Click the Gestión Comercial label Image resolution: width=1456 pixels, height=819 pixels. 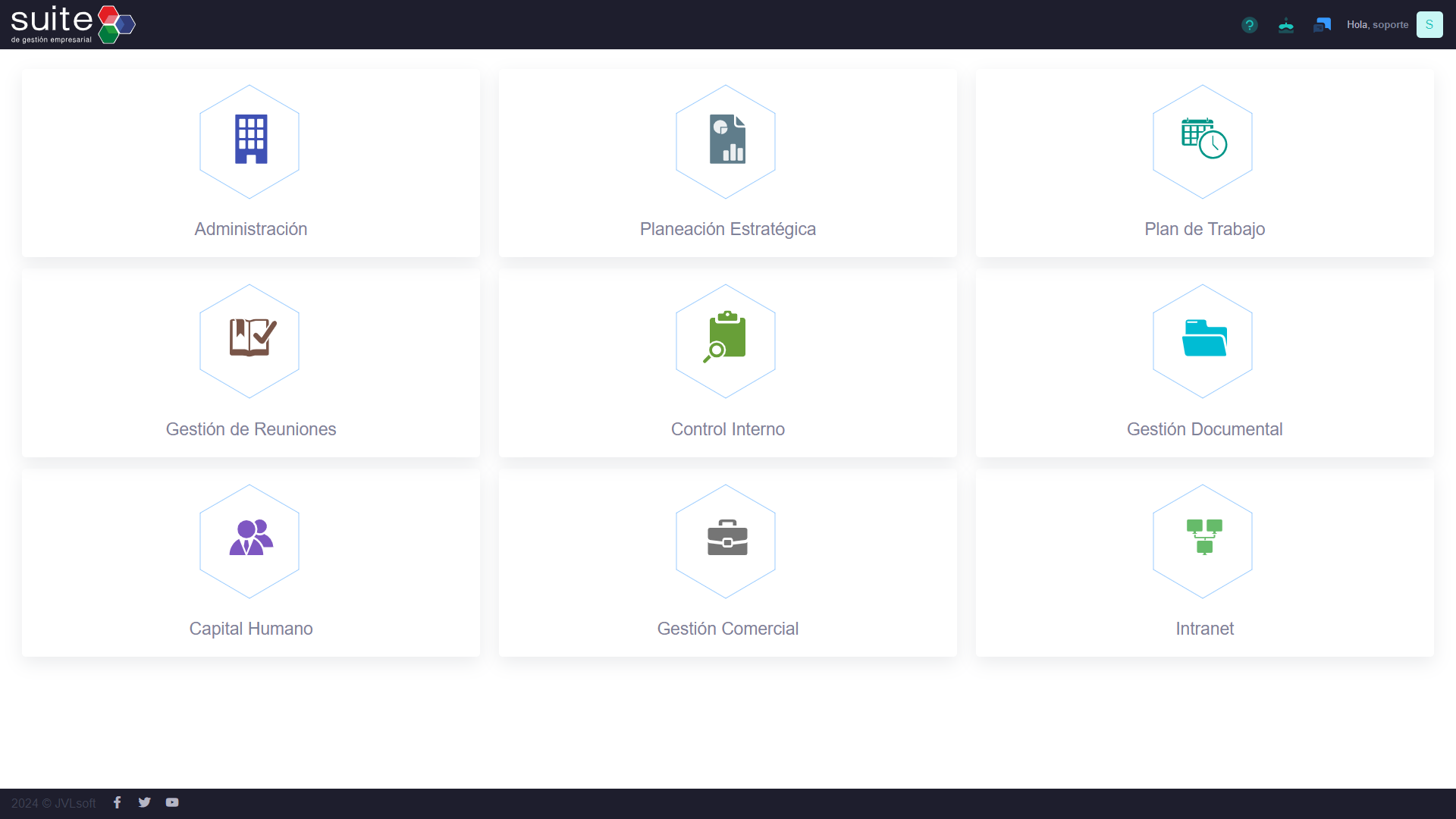pyautogui.click(x=728, y=629)
